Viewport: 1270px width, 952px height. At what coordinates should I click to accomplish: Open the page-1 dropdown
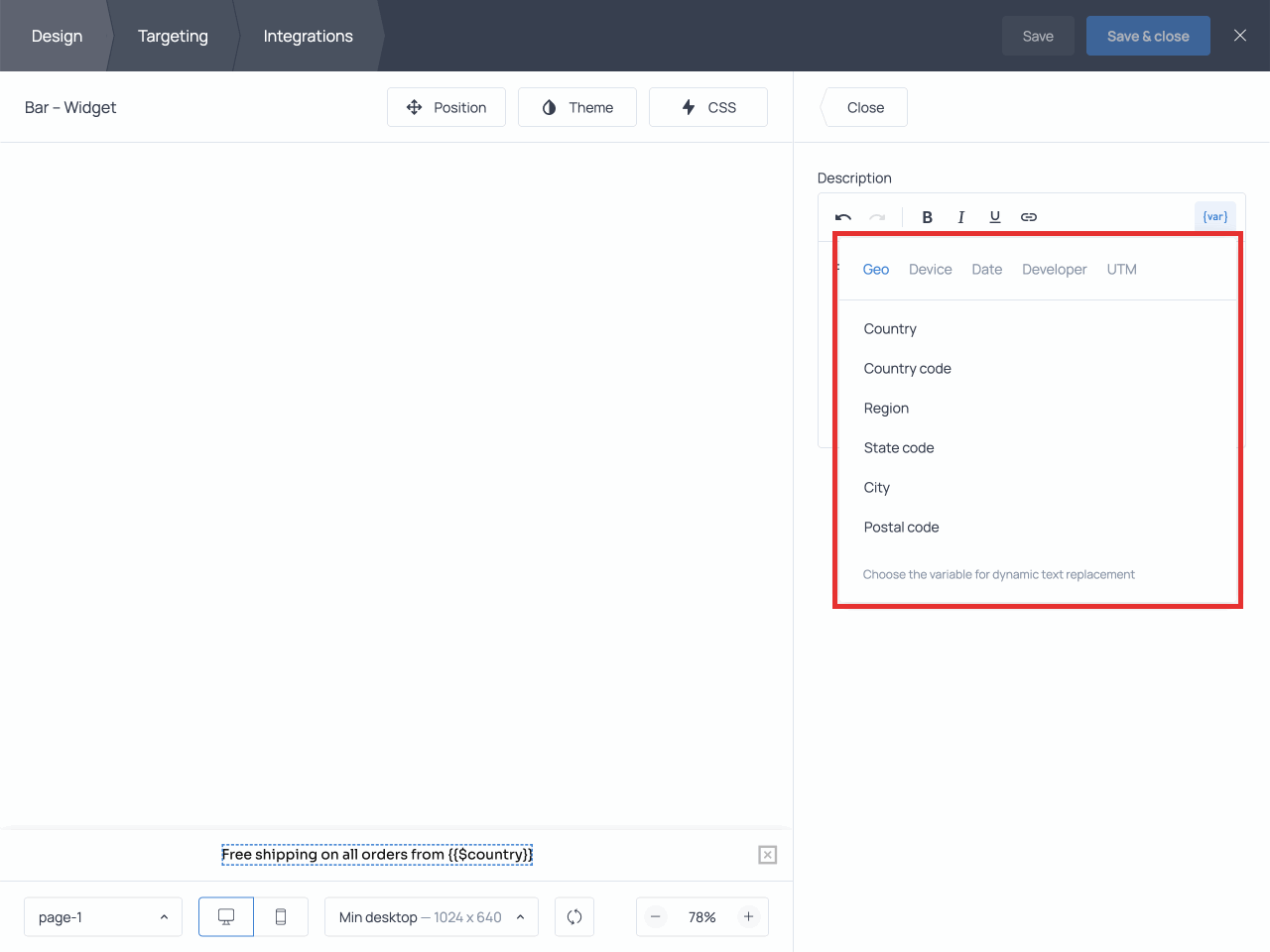tap(103, 917)
